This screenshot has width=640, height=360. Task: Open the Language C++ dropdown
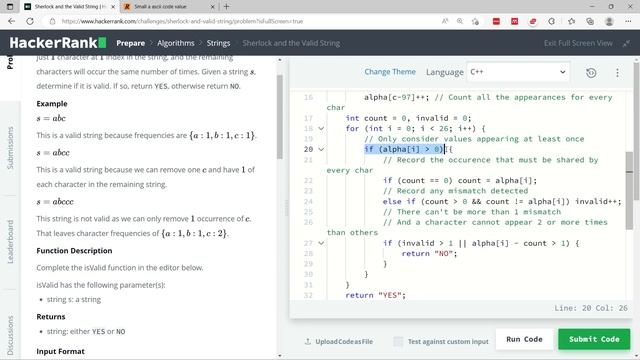[518, 72]
